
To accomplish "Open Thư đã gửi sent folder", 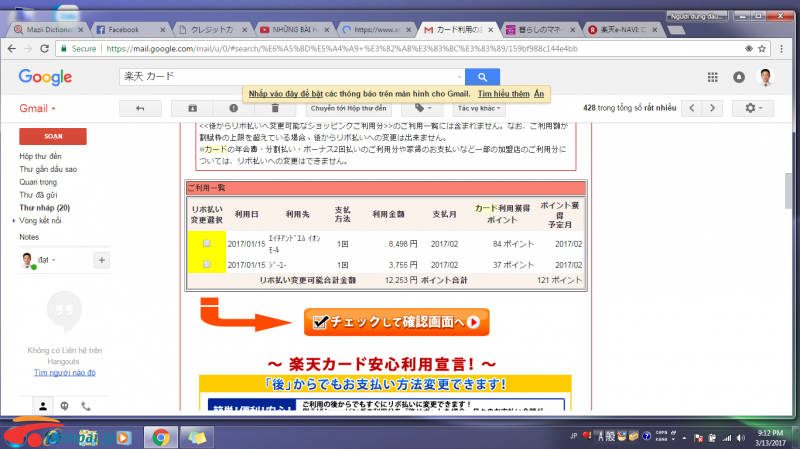I will [38, 195].
